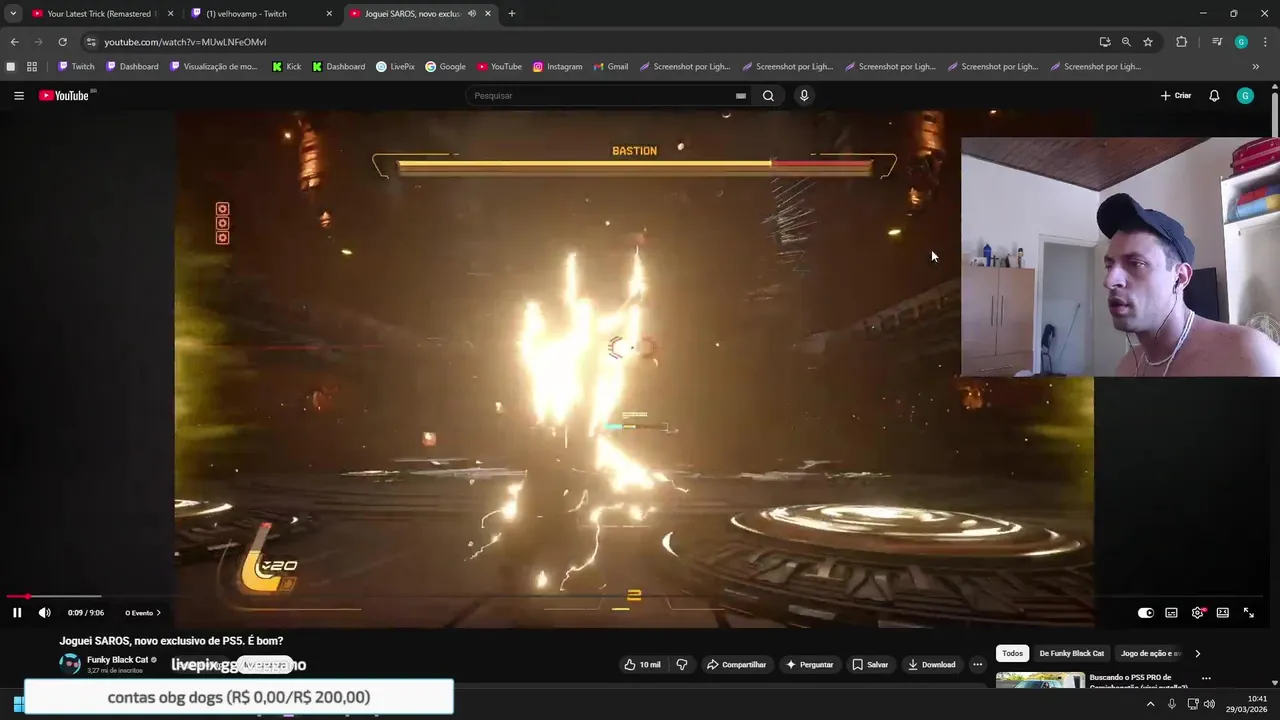Image resolution: width=1280 pixels, height=720 pixels.
Task: Click the youtube.com address bar
Action: pyautogui.click(x=590, y=42)
